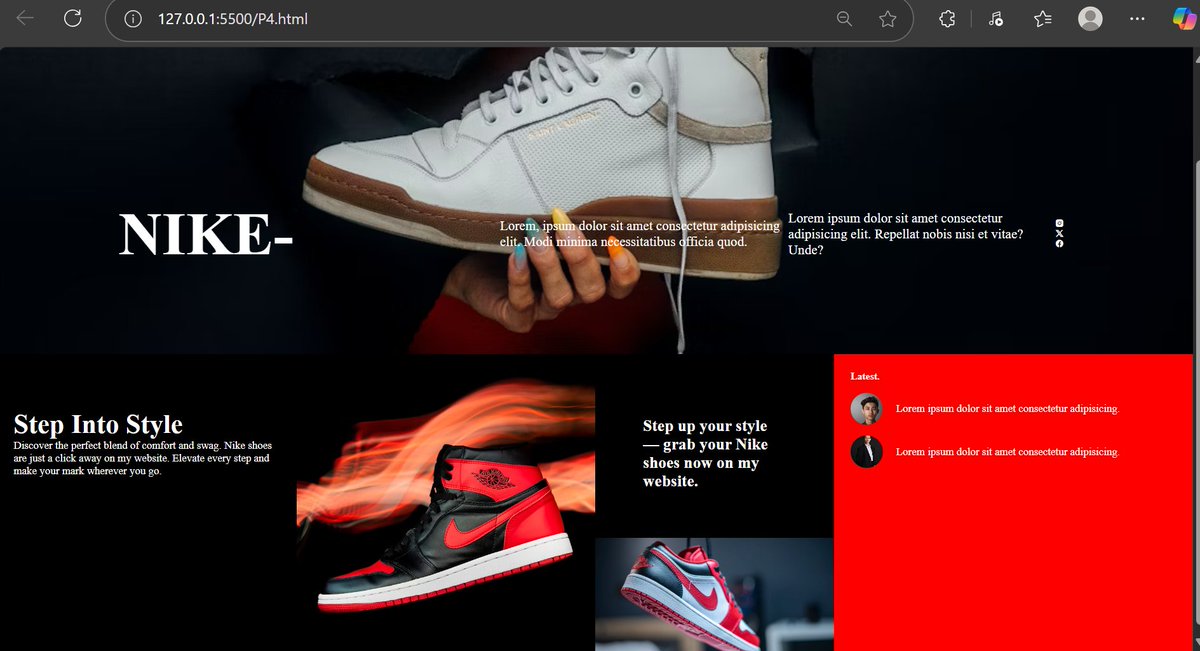Click 'Discover the perfect blend' paragraph
The image size is (1200, 651).
pyautogui.click(x=143, y=458)
